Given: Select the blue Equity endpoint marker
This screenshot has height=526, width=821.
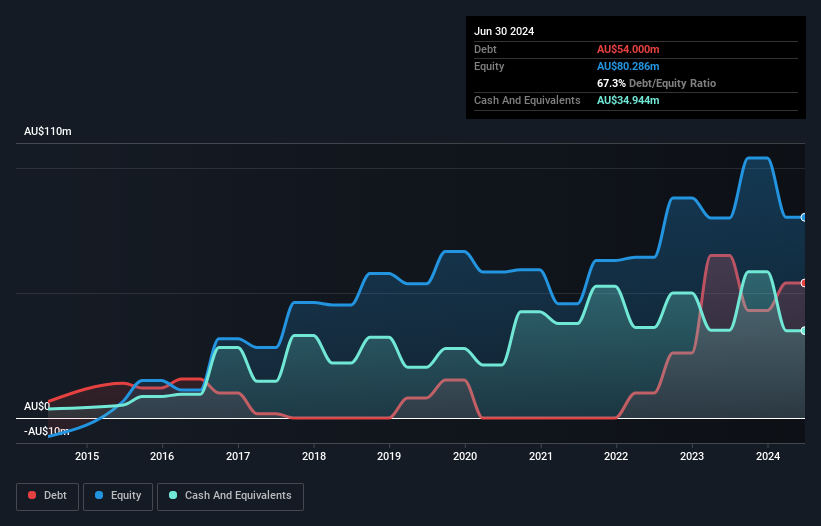Looking at the screenshot, I should pyautogui.click(x=804, y=217).
